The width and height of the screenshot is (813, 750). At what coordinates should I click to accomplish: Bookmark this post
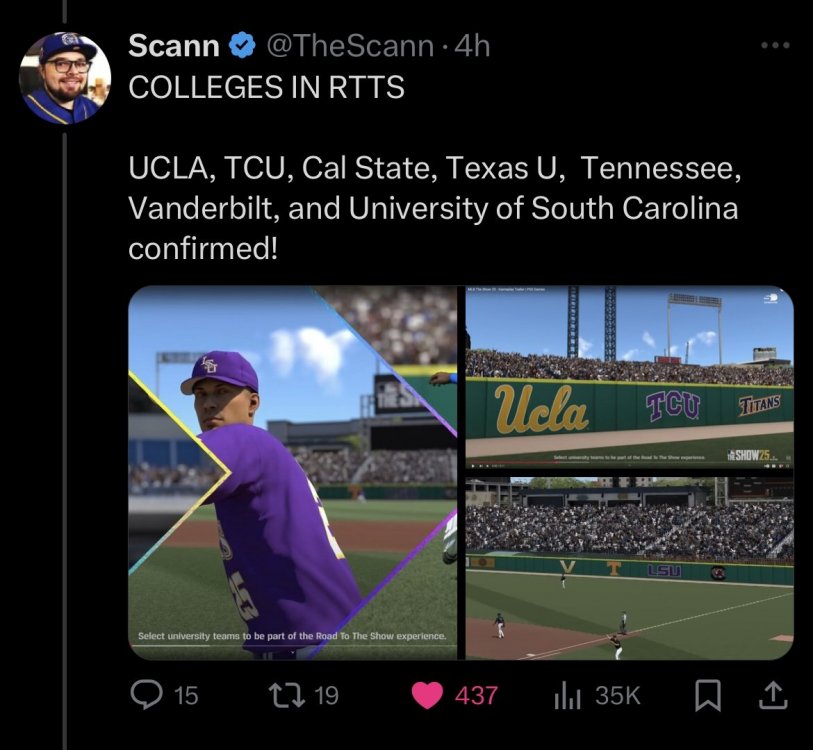click(707, 695)
